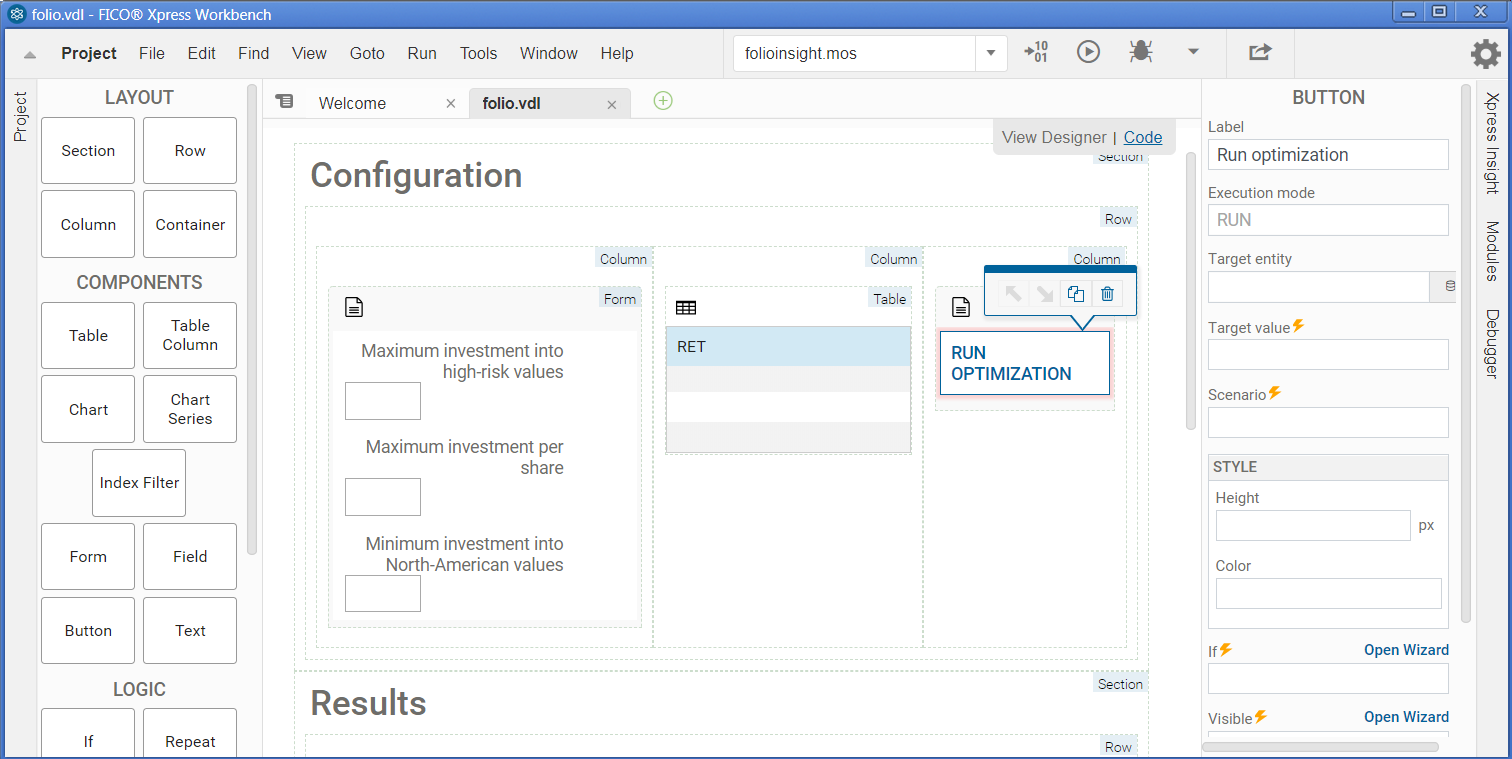Click the Color input field
Image resolution: width=1512 pixels, height=759 pixels.
(1328, 593)
